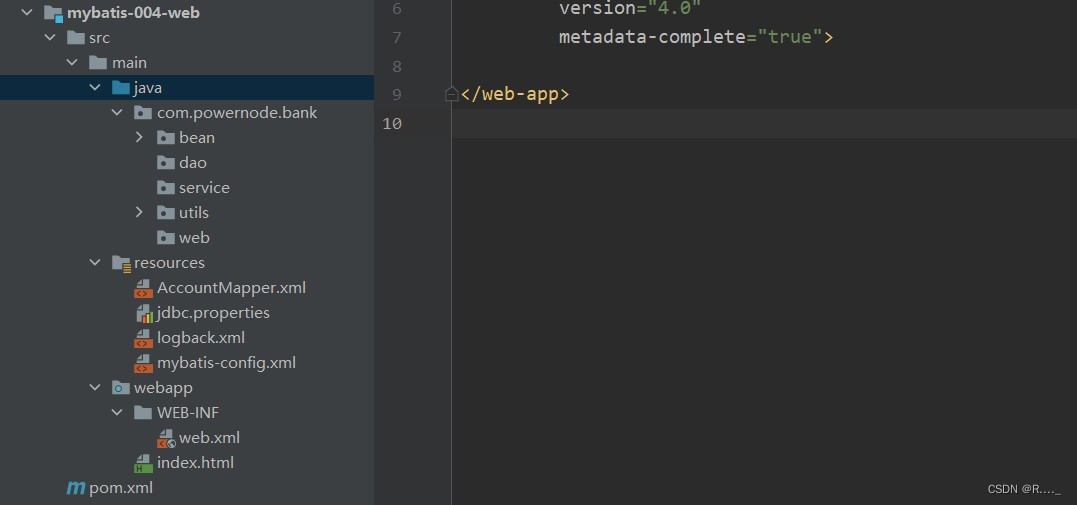This screenshot has width=1077, height=505.
Task: Select web.xml file name
Action: (209, 438)
